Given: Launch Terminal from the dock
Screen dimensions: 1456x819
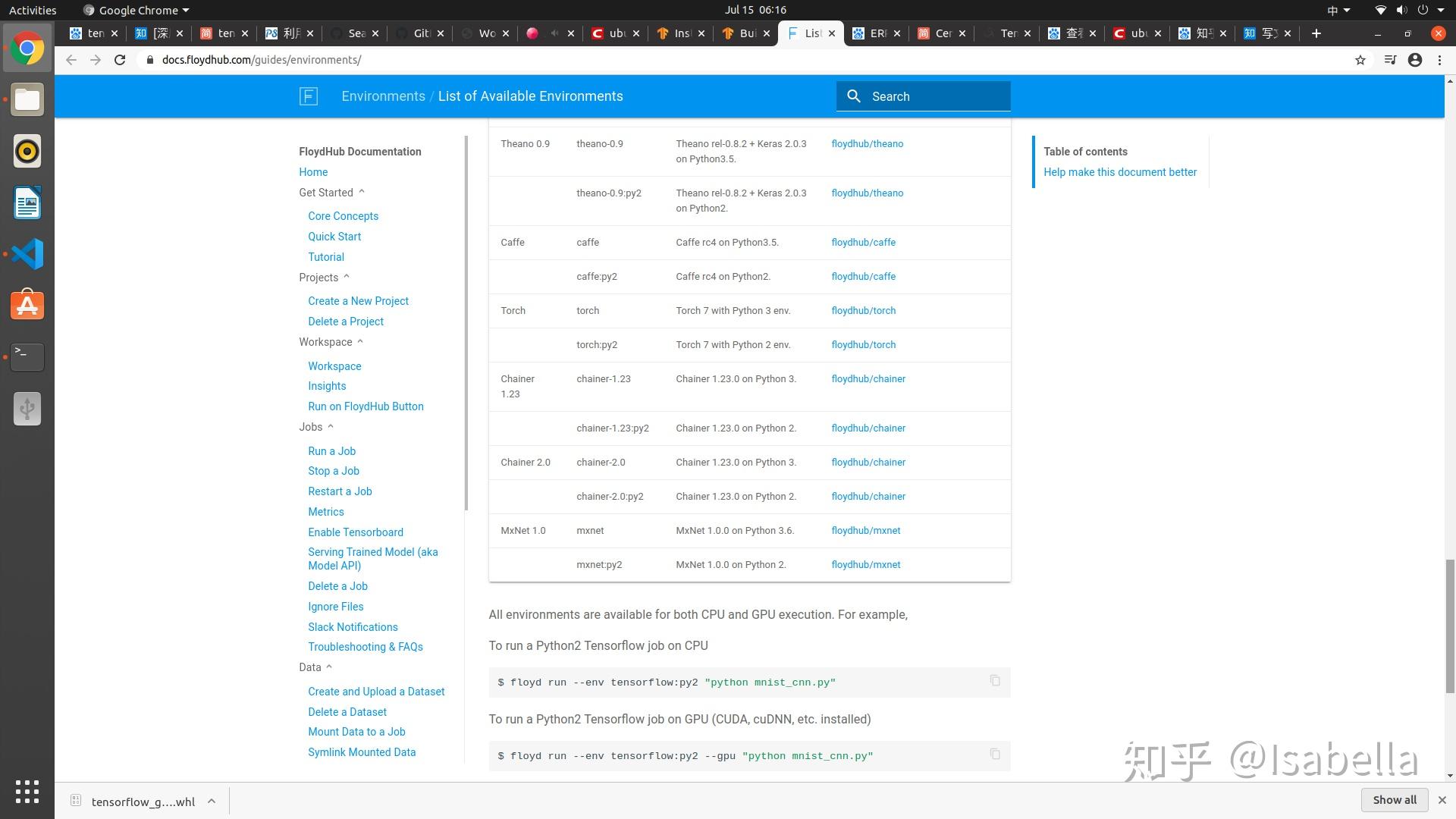Looking at the screenshot, I should pyautogui.click(x=27, y=356).
